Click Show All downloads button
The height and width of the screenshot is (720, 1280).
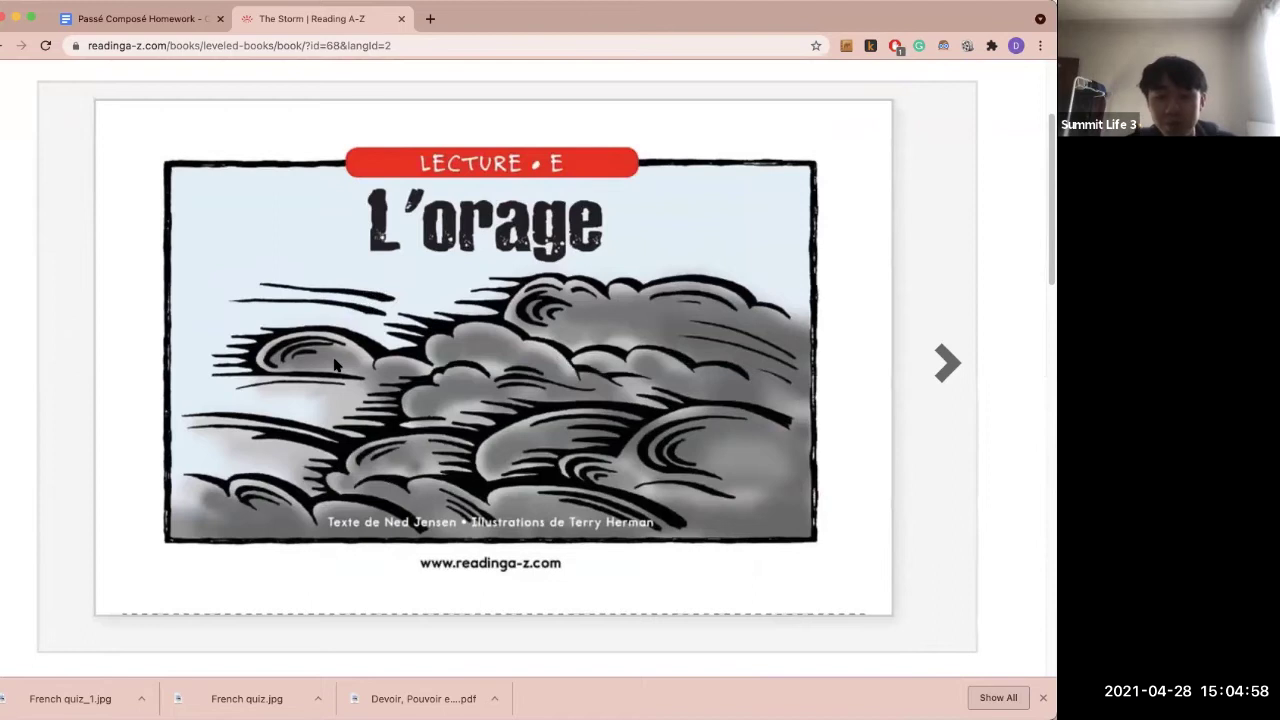(997, 698)
